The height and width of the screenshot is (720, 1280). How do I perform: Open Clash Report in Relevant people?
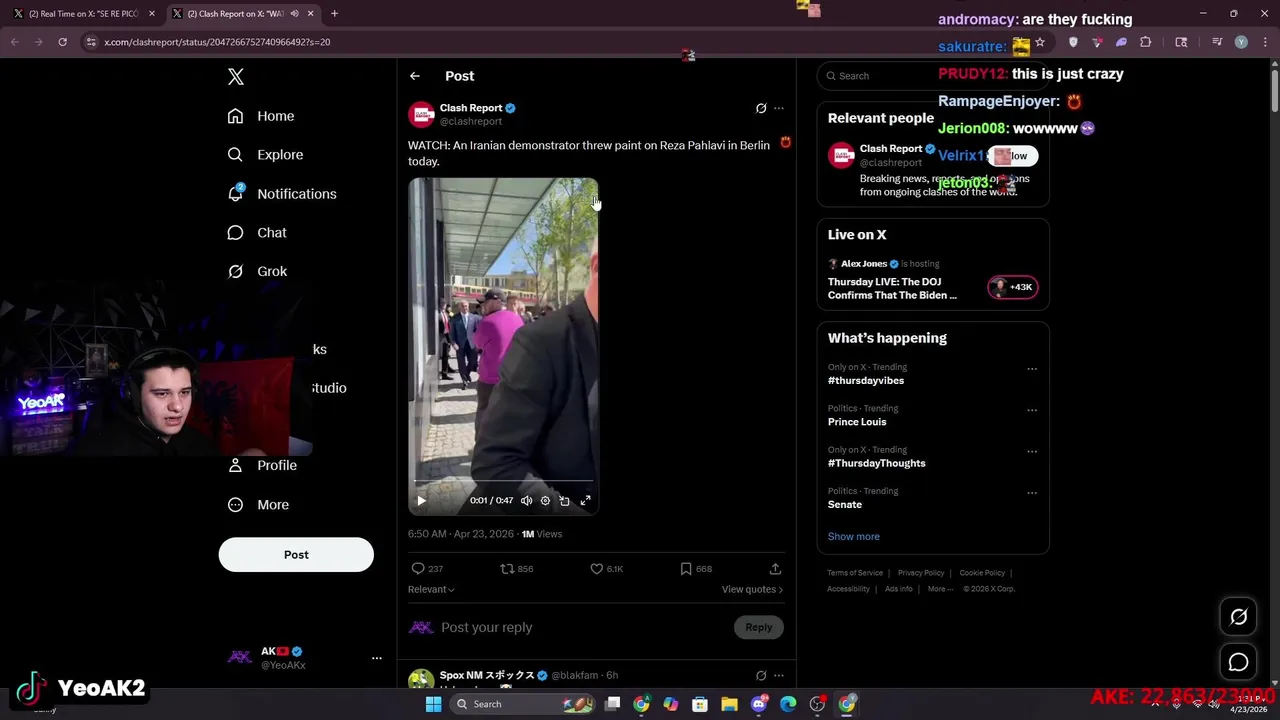[890, 149]
